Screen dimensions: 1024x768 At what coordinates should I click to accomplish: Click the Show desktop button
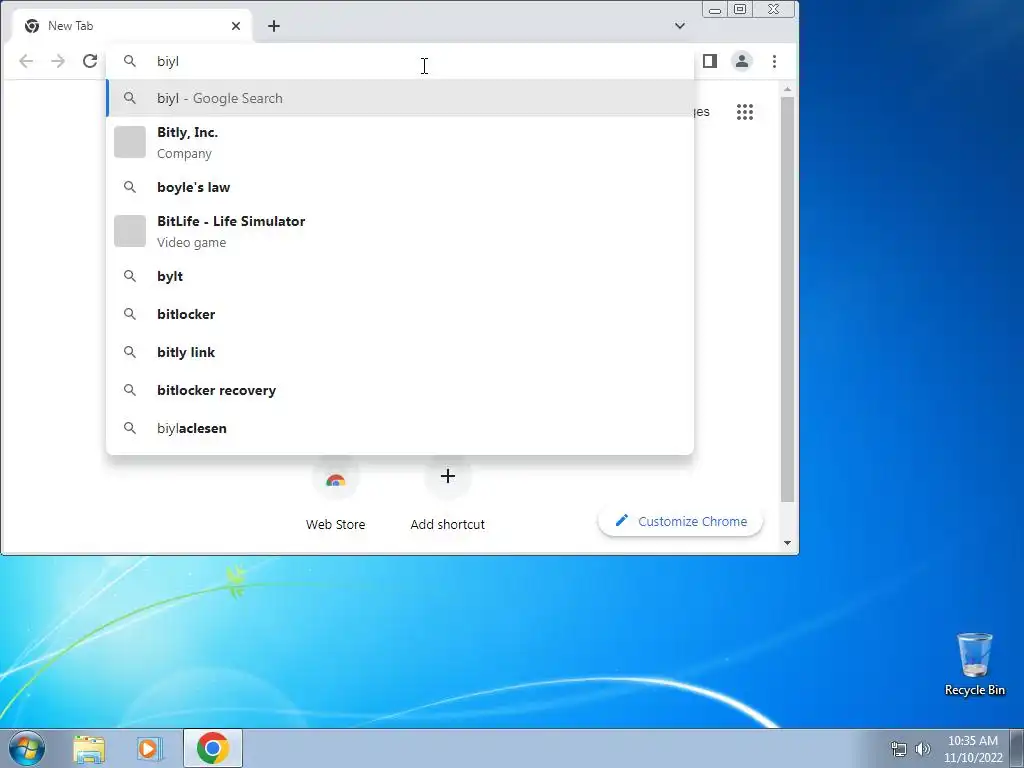(x=1017, y=748)
